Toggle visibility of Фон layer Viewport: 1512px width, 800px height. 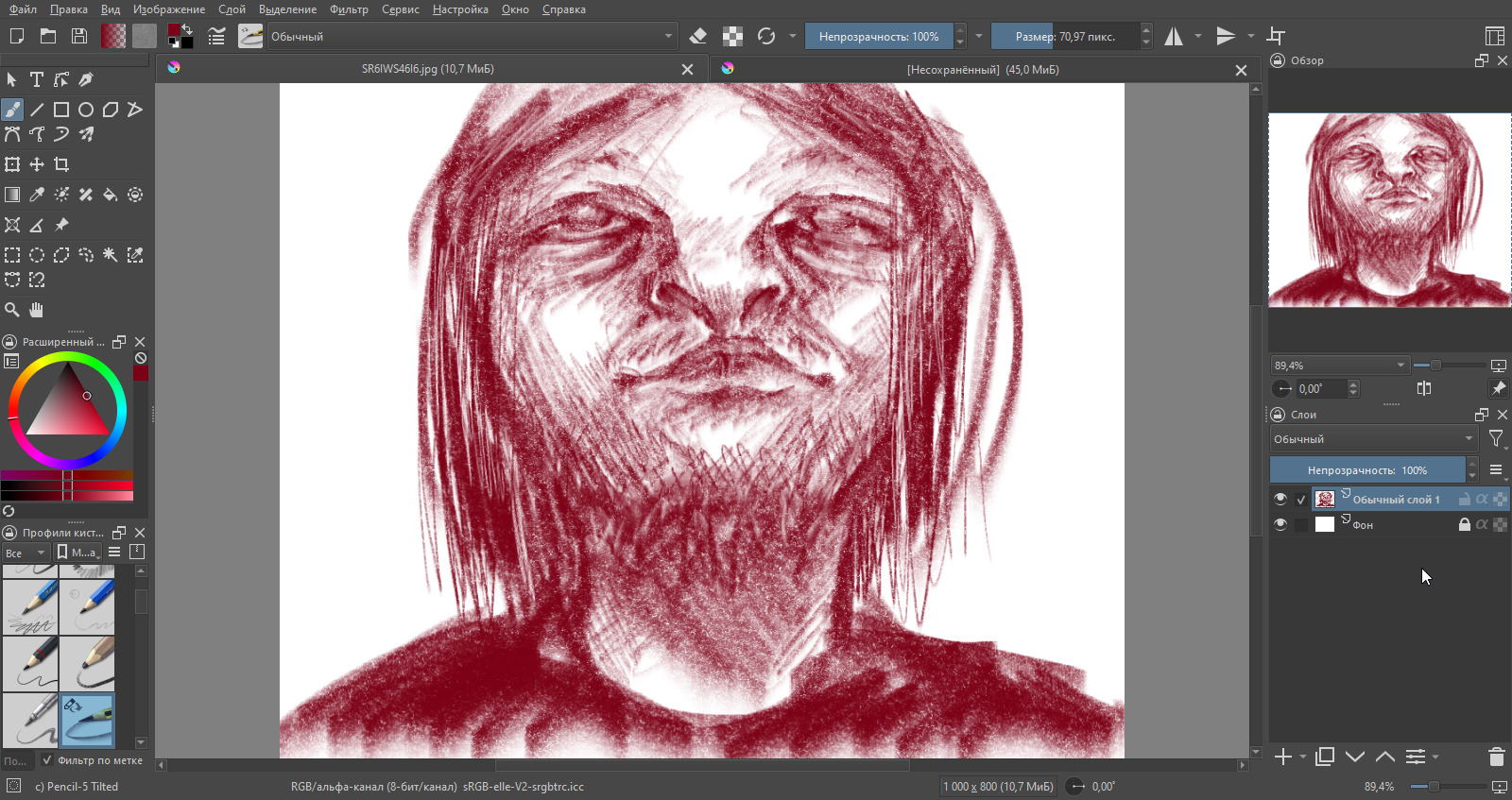(1280, 525)
